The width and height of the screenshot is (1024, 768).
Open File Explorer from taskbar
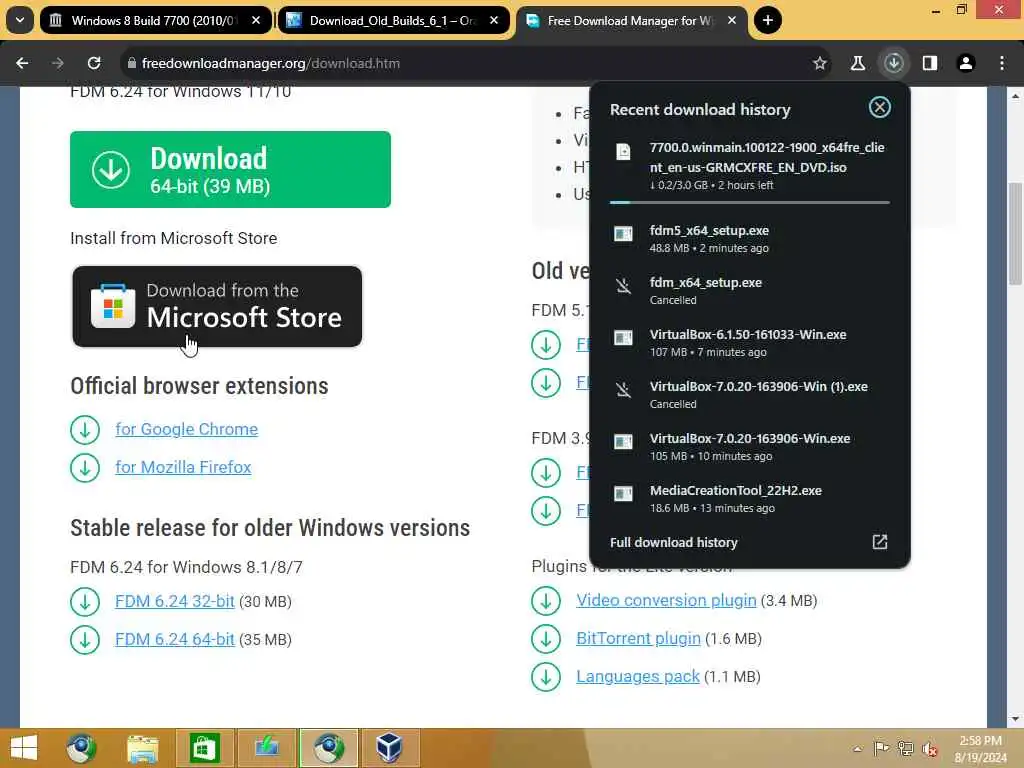pyautogui.click(x=142, y=748)
